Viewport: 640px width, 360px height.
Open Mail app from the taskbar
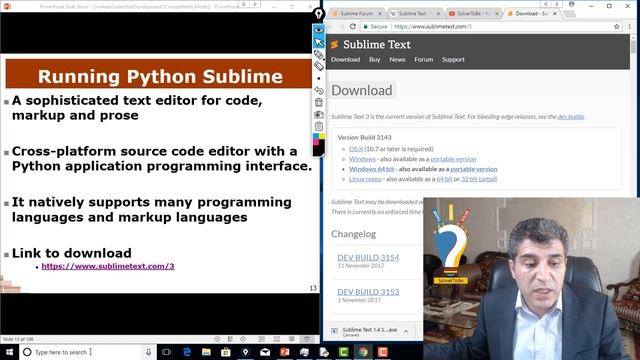[265, 352]
